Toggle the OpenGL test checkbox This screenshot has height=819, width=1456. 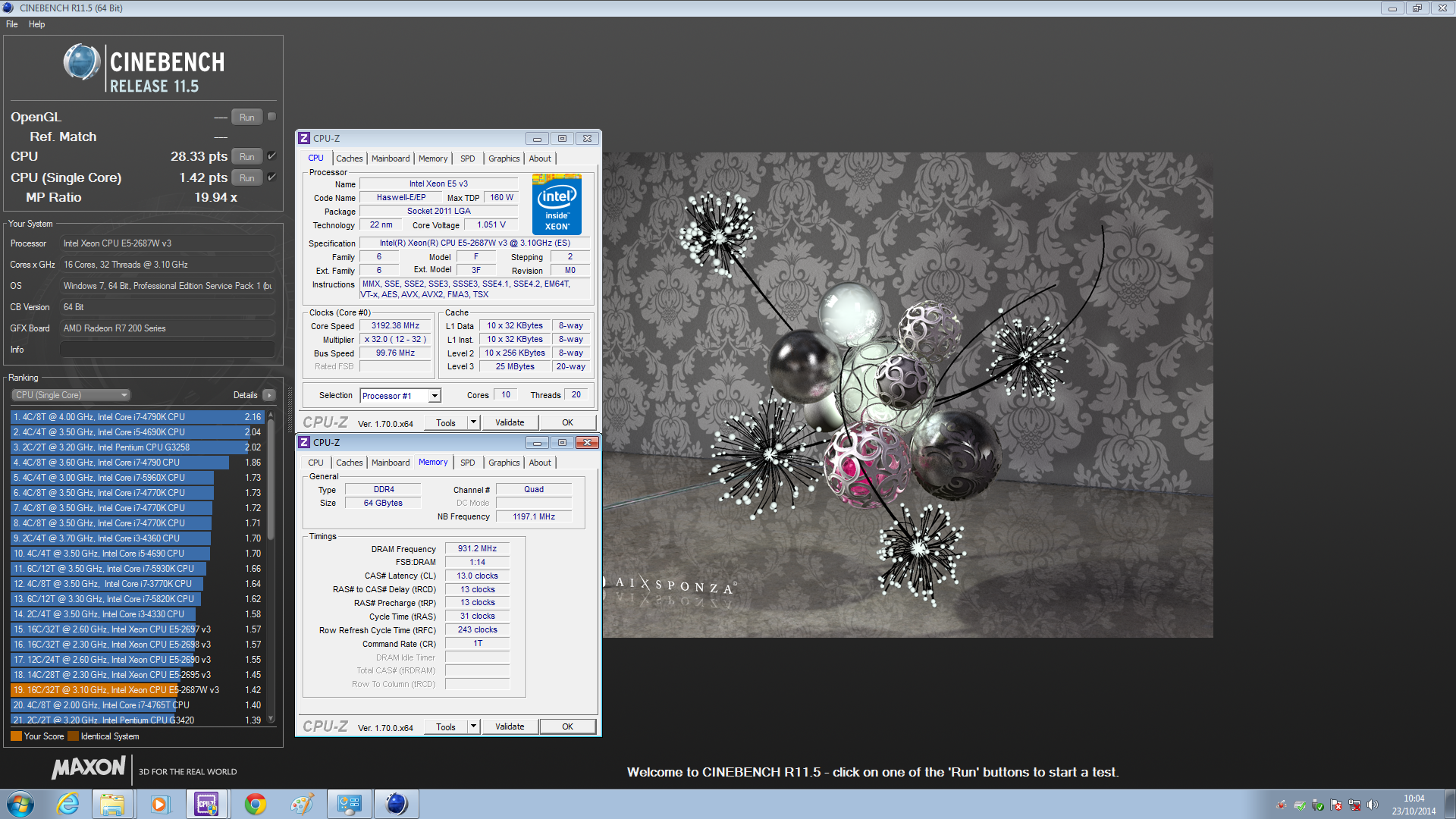point(271,117)
